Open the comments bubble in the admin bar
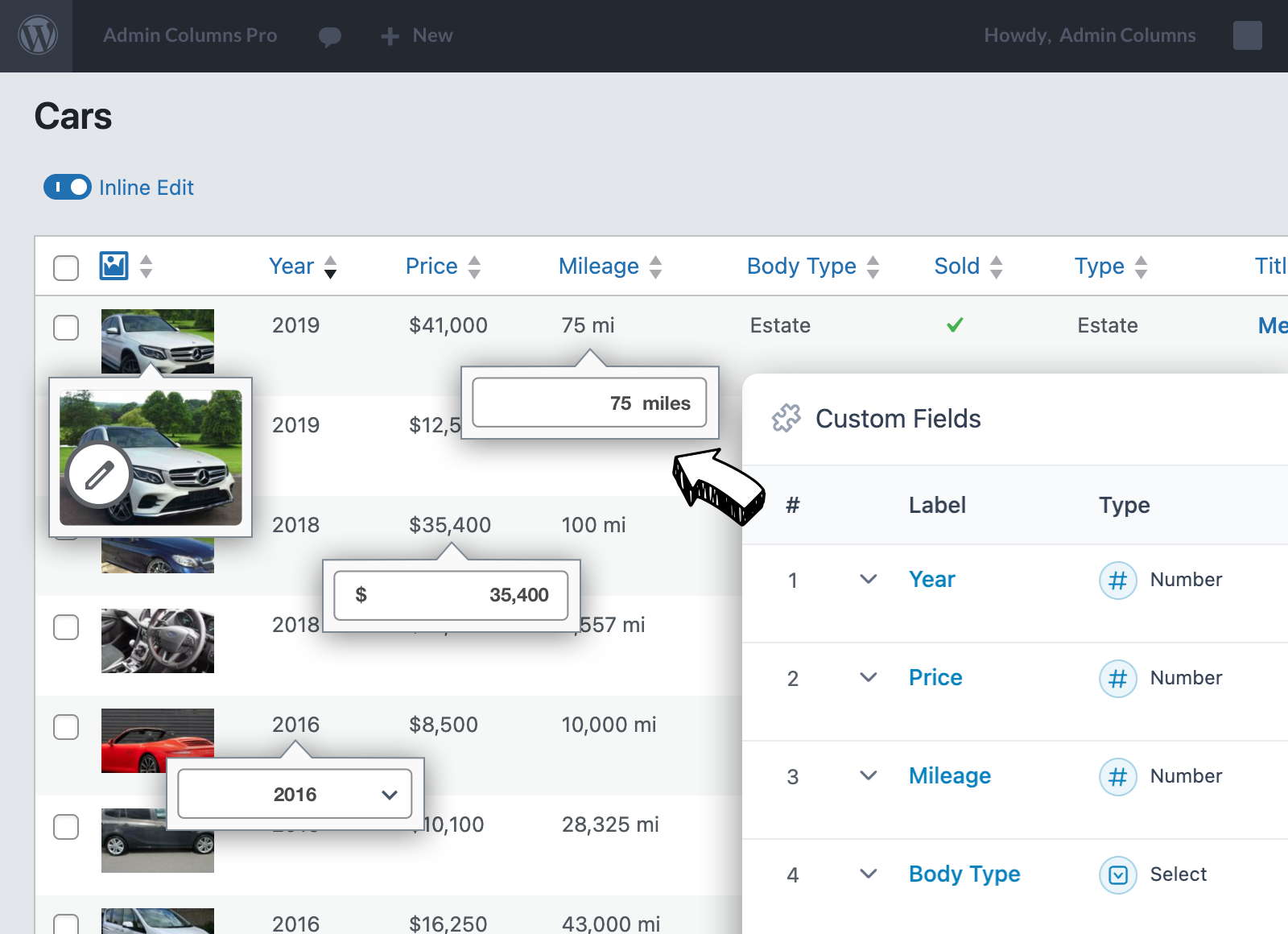The width and height of the screenshot is (1288, 934). (x=330, y=35)
